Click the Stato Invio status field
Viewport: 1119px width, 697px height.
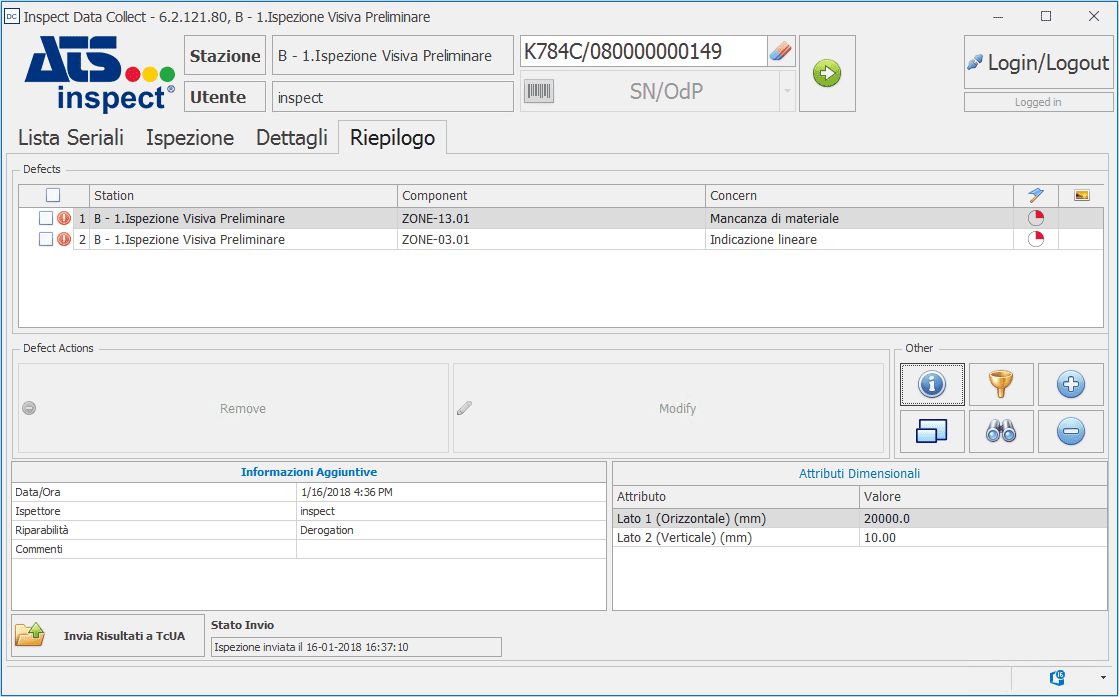(x=356, y=647)
